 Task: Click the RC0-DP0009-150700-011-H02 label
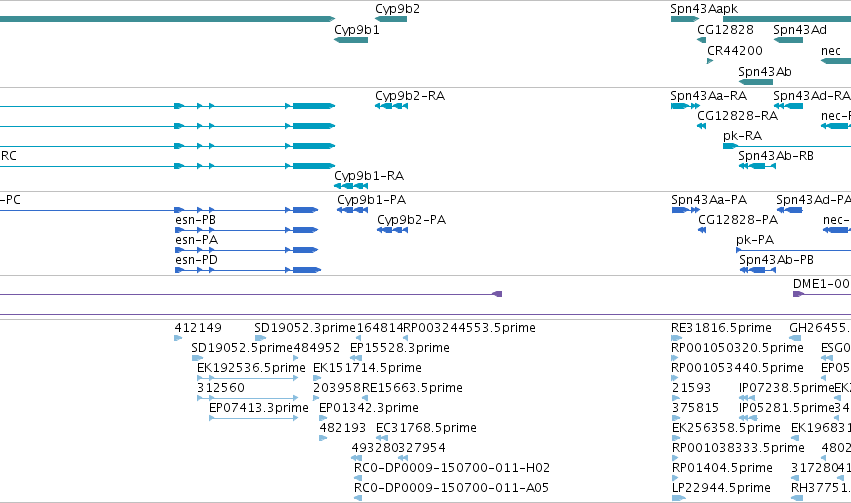[x=452, y=468]
